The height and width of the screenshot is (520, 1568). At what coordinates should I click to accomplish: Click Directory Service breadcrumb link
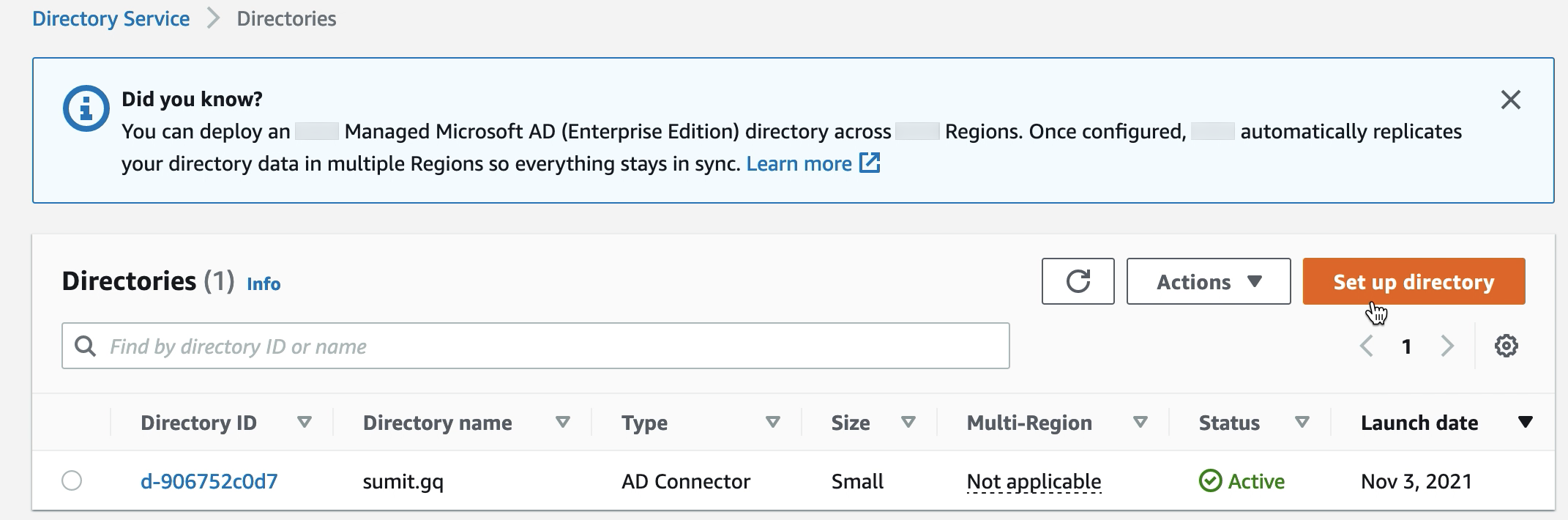click(111, 19)
